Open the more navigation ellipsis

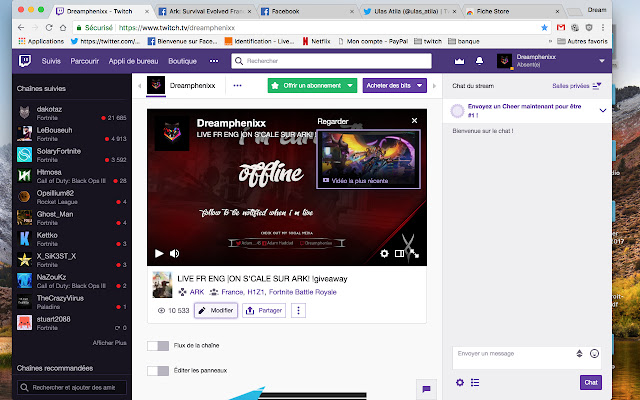tap(214, 61)
